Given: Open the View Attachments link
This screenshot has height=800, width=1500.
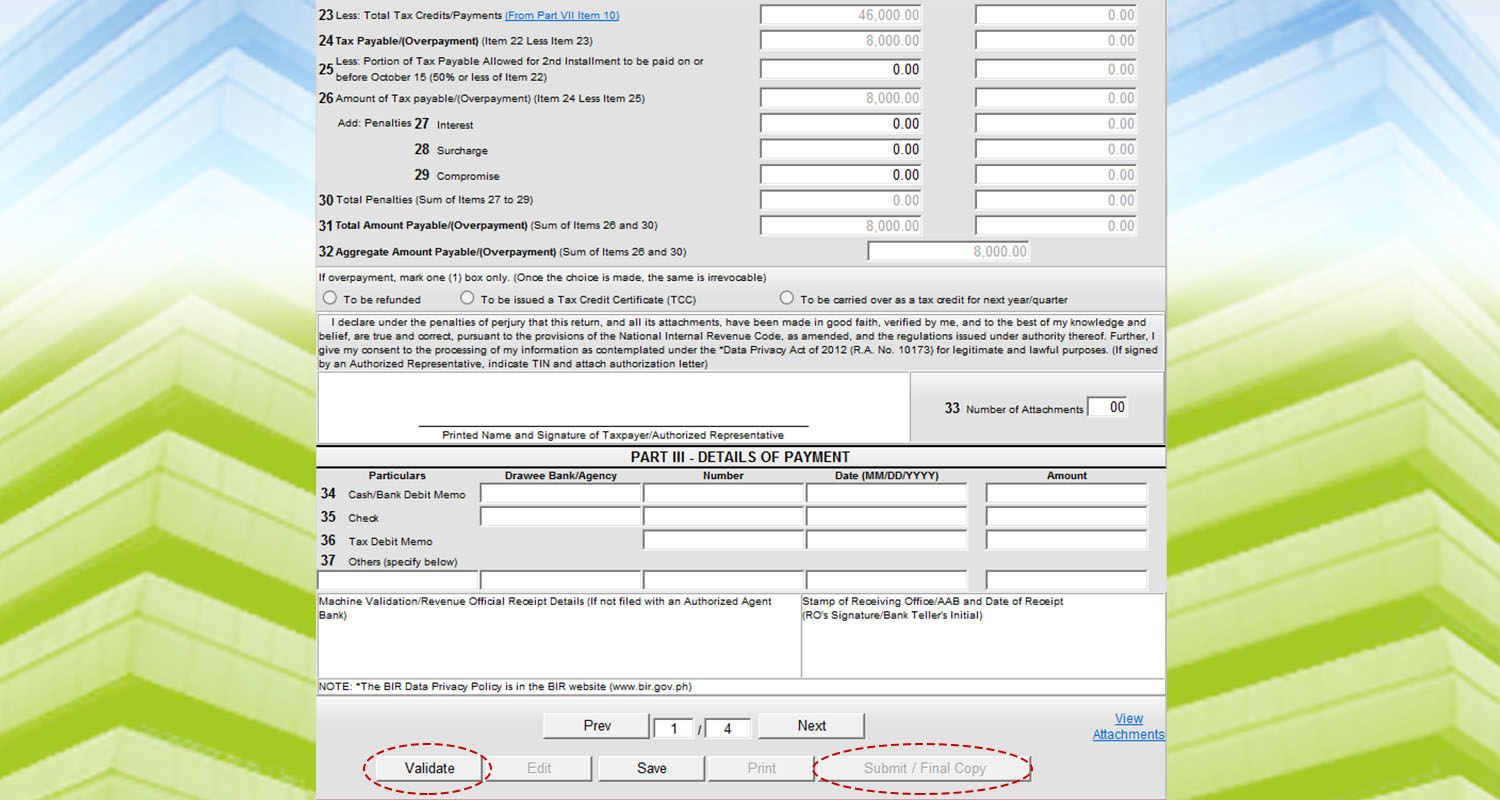Looking at the screenshot, I should tap(1129, 726).
